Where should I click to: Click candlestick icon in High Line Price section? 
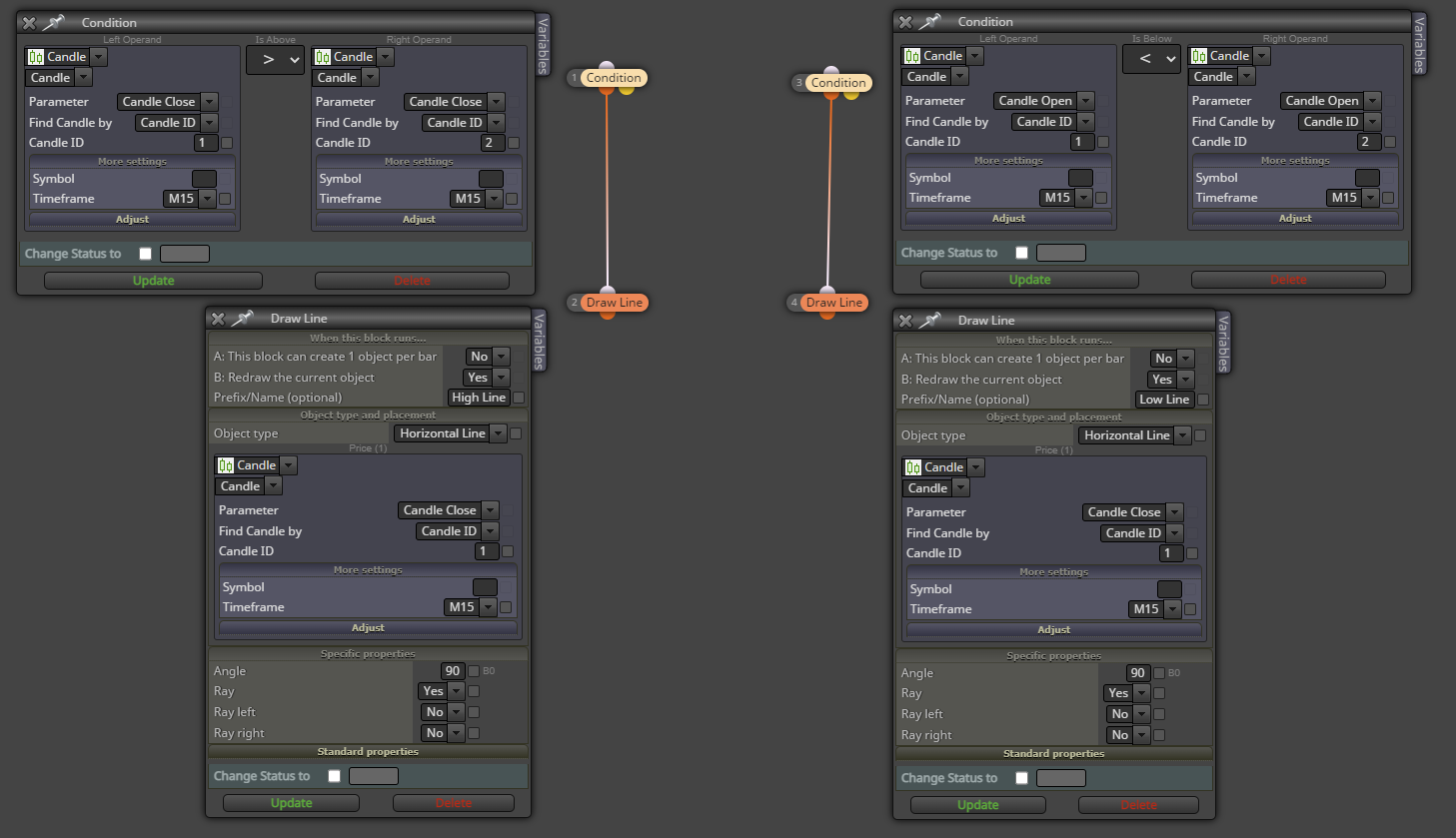226,465
